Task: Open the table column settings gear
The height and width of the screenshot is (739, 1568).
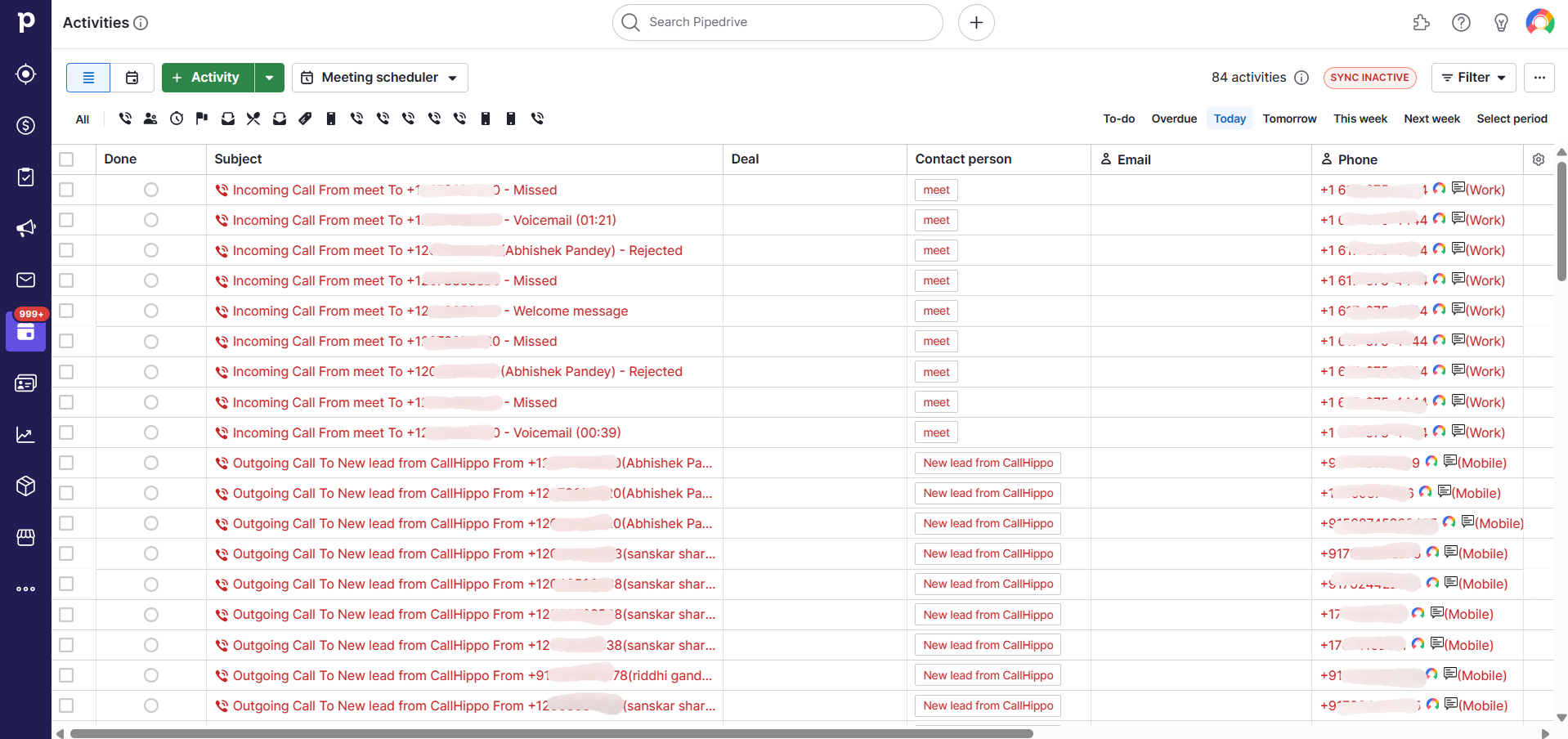Action: tap(1539, 159)
